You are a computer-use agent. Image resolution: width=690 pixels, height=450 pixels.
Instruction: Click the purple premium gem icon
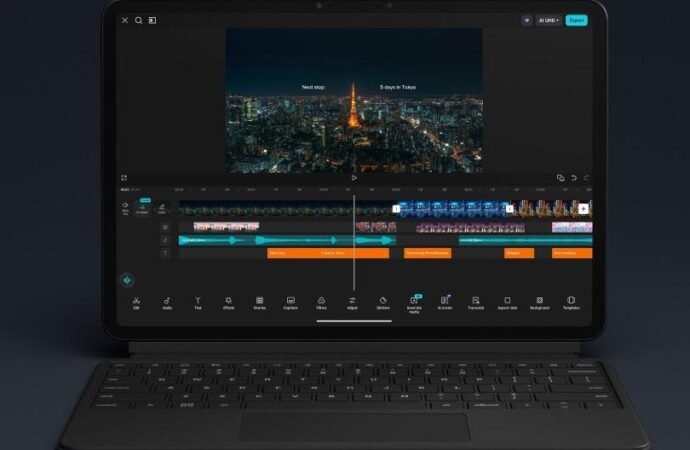[527, 21]
